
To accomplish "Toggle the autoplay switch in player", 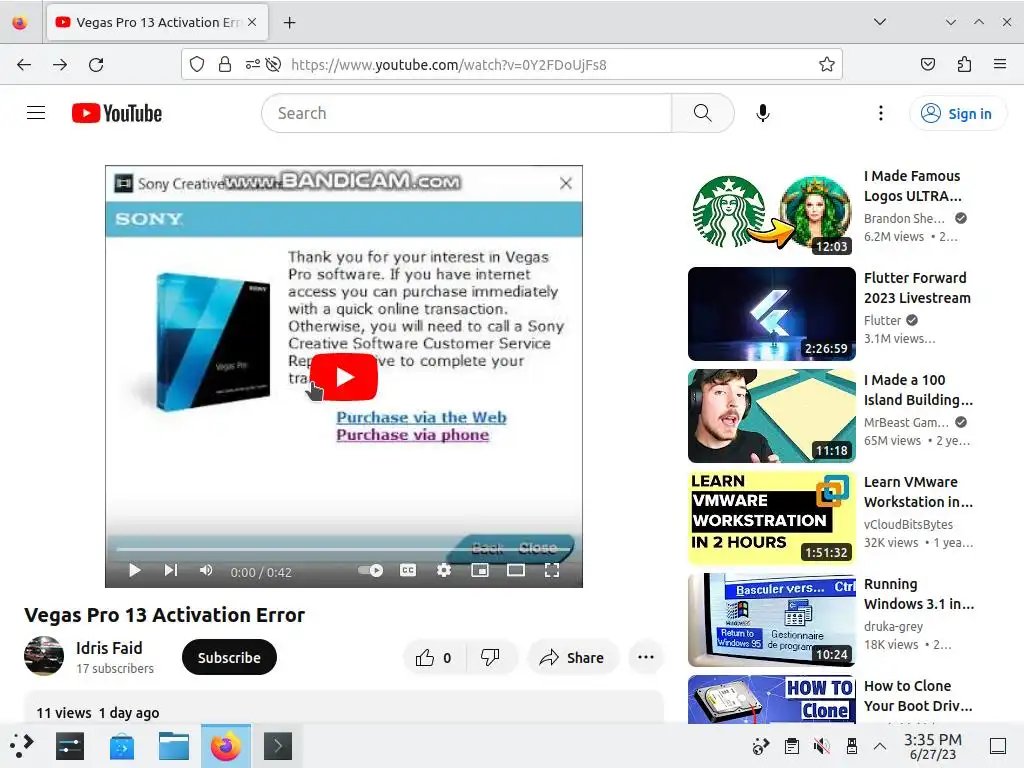I will (x=370, y=570).
